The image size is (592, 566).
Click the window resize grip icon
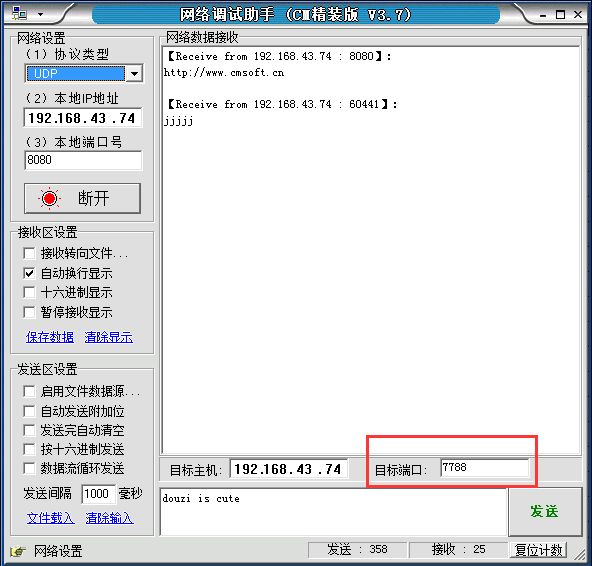580,554
